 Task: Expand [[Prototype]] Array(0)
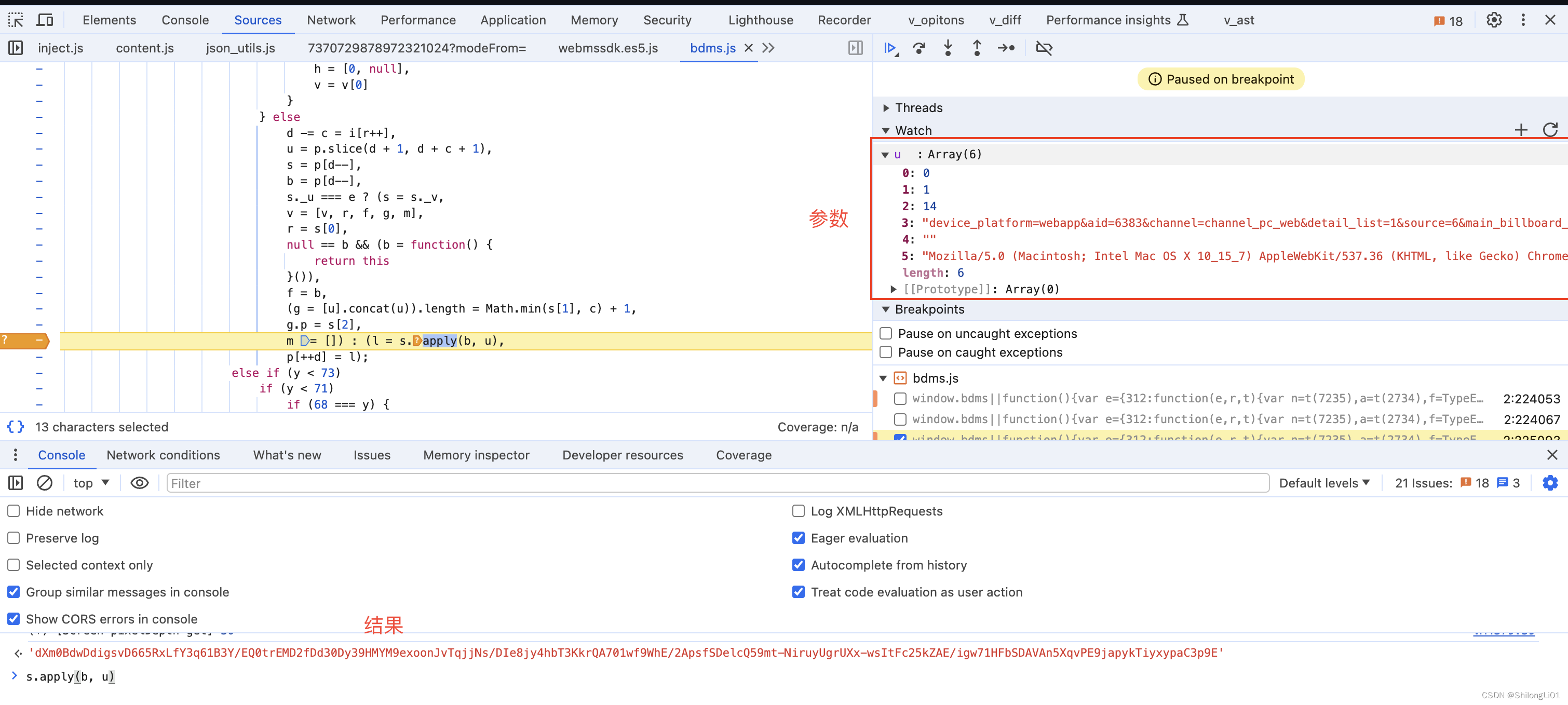894,289
